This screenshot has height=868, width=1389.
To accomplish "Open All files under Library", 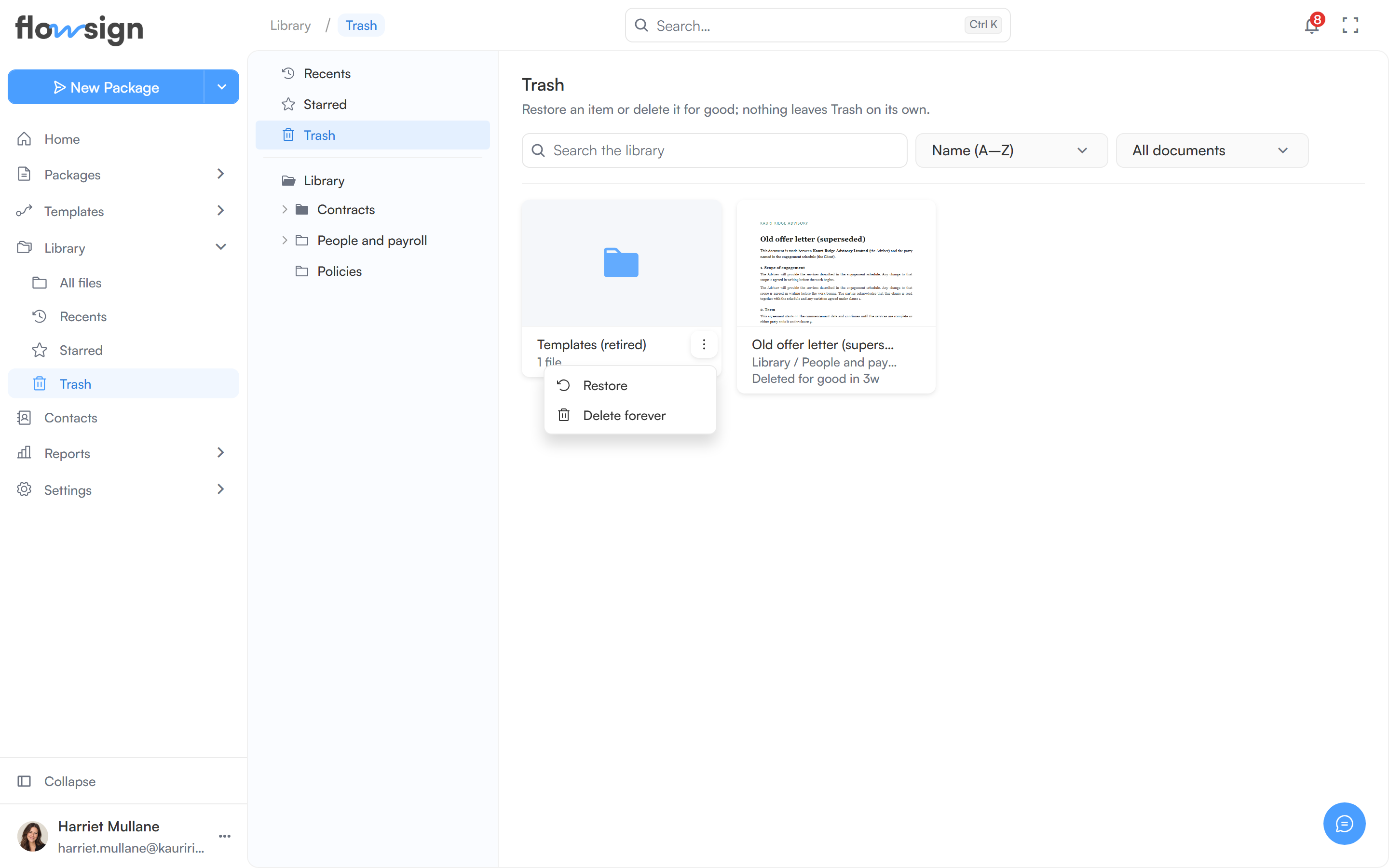I will pyautogui.click(x=123, y=283).
